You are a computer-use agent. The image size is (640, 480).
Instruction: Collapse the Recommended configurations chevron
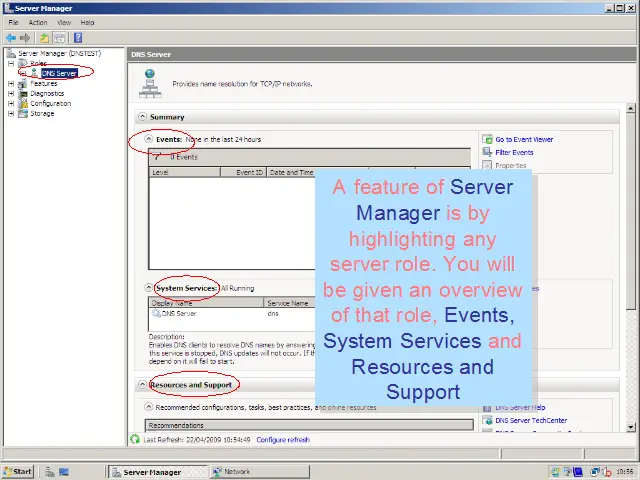click(149, 407)
